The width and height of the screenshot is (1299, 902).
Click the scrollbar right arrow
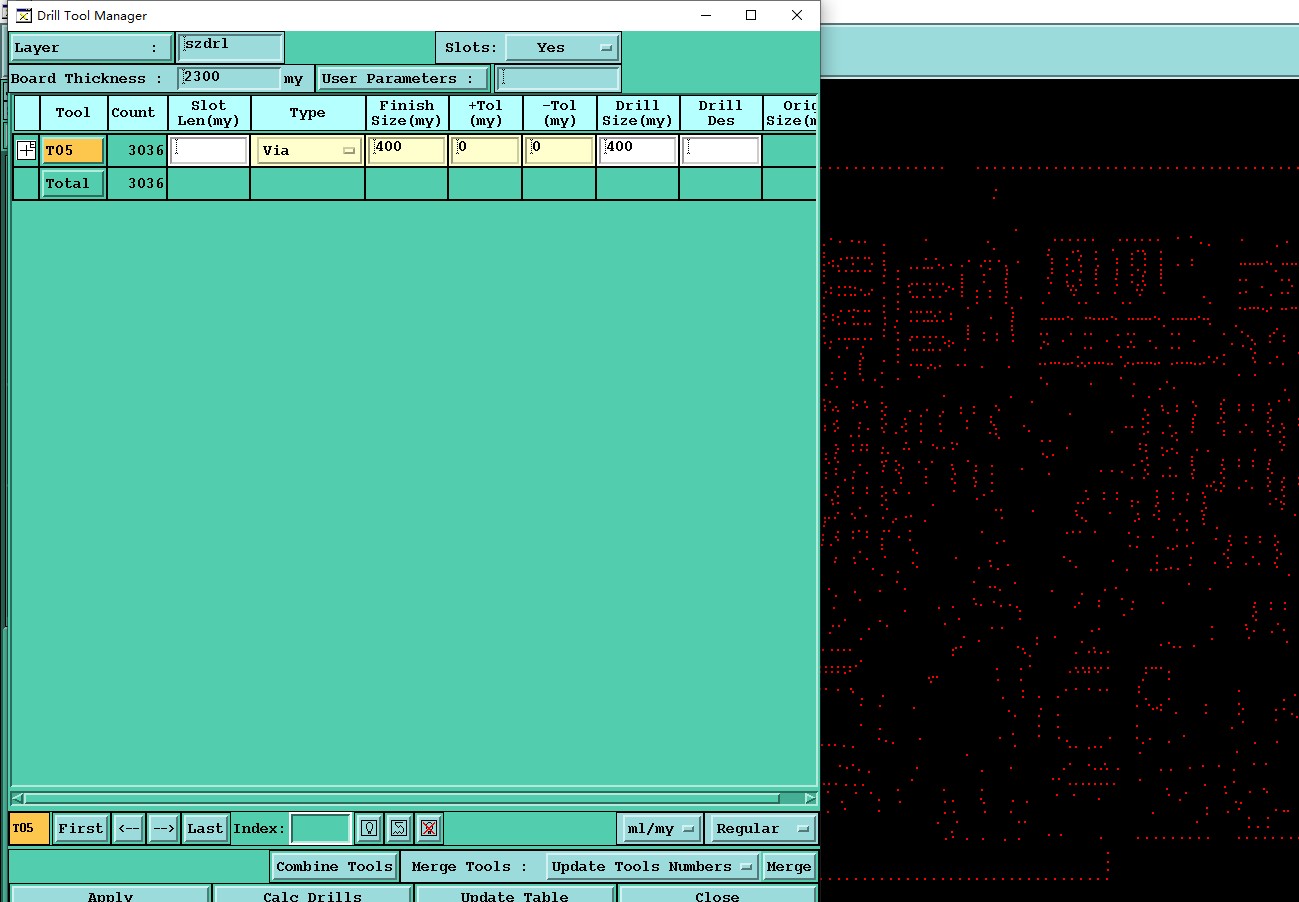(810, 798)
